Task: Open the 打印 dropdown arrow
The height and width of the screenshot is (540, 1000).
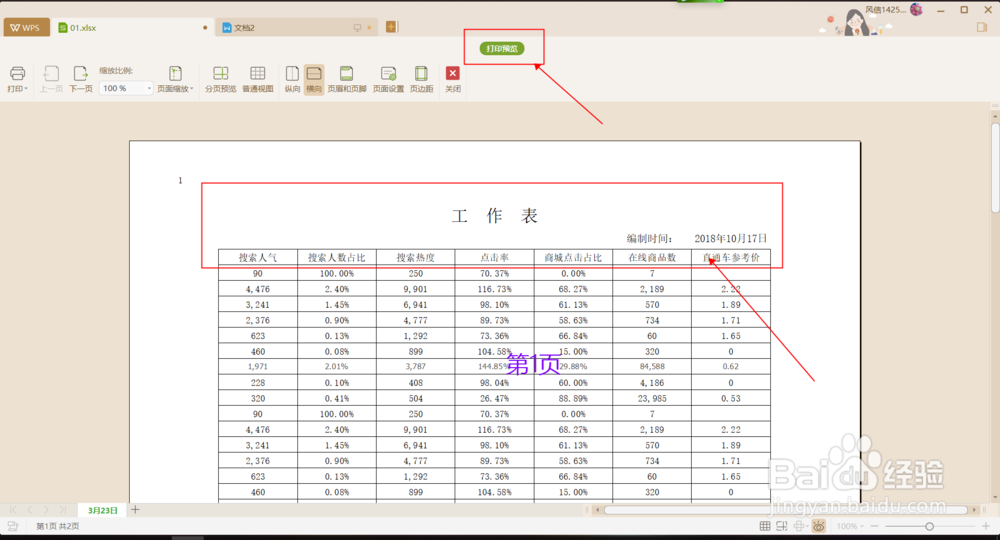Action: [x=26, y=89]
